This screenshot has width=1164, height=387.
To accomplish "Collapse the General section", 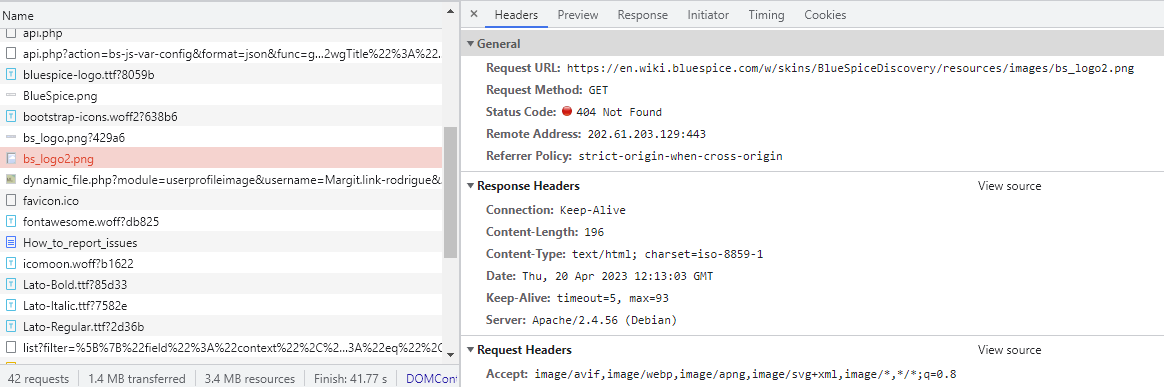I will point(471,44).
